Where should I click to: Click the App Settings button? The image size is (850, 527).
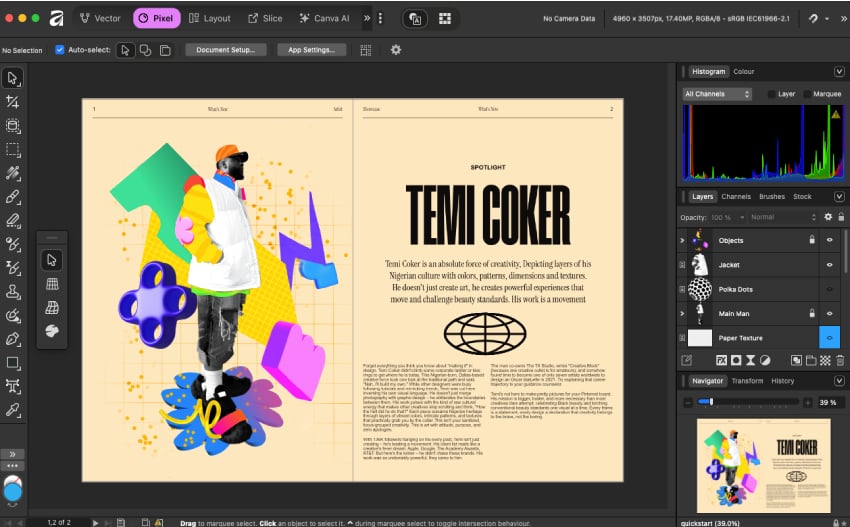click(311, 50)
